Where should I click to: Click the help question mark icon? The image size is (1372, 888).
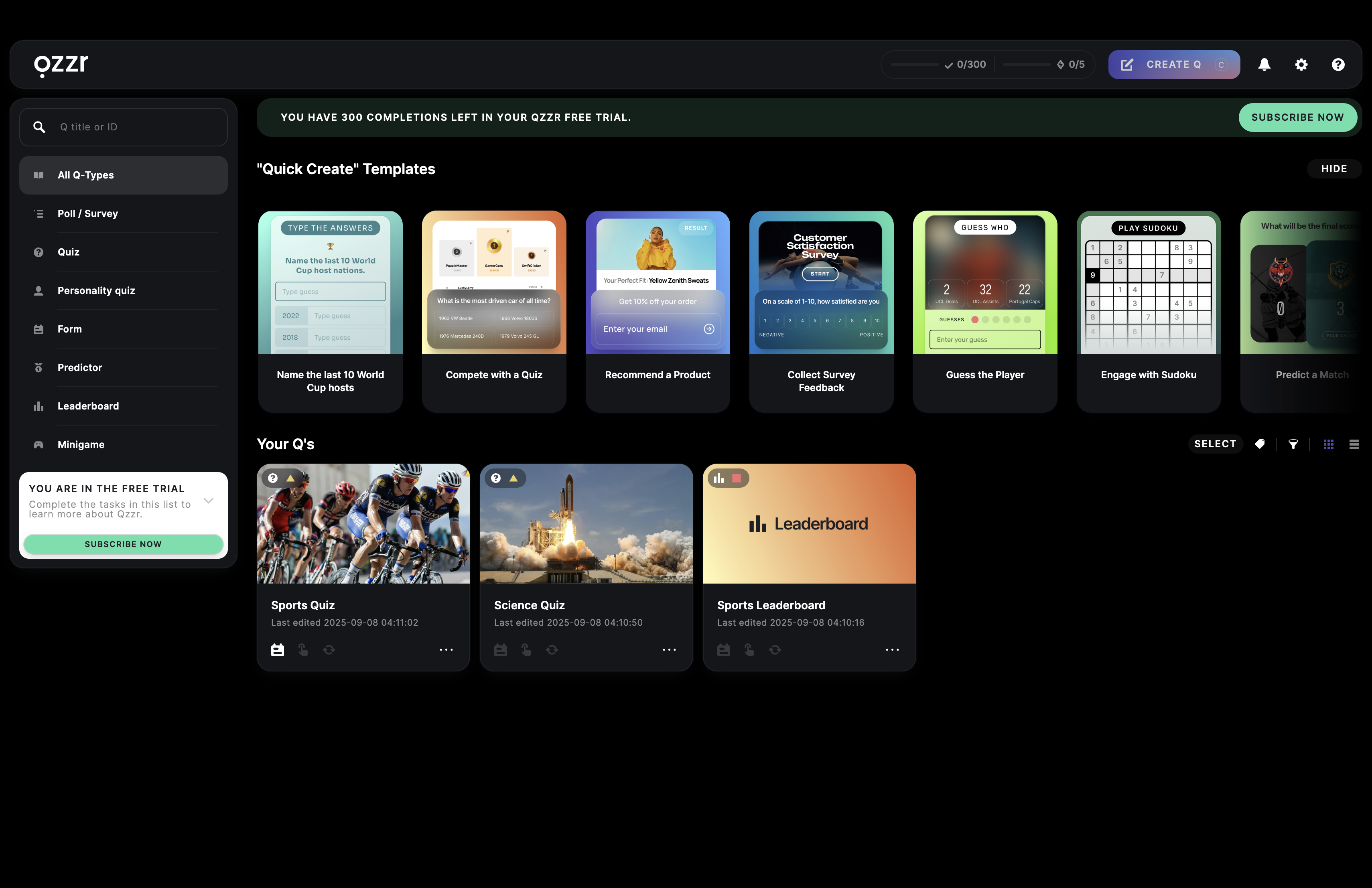coord(1338,65)
